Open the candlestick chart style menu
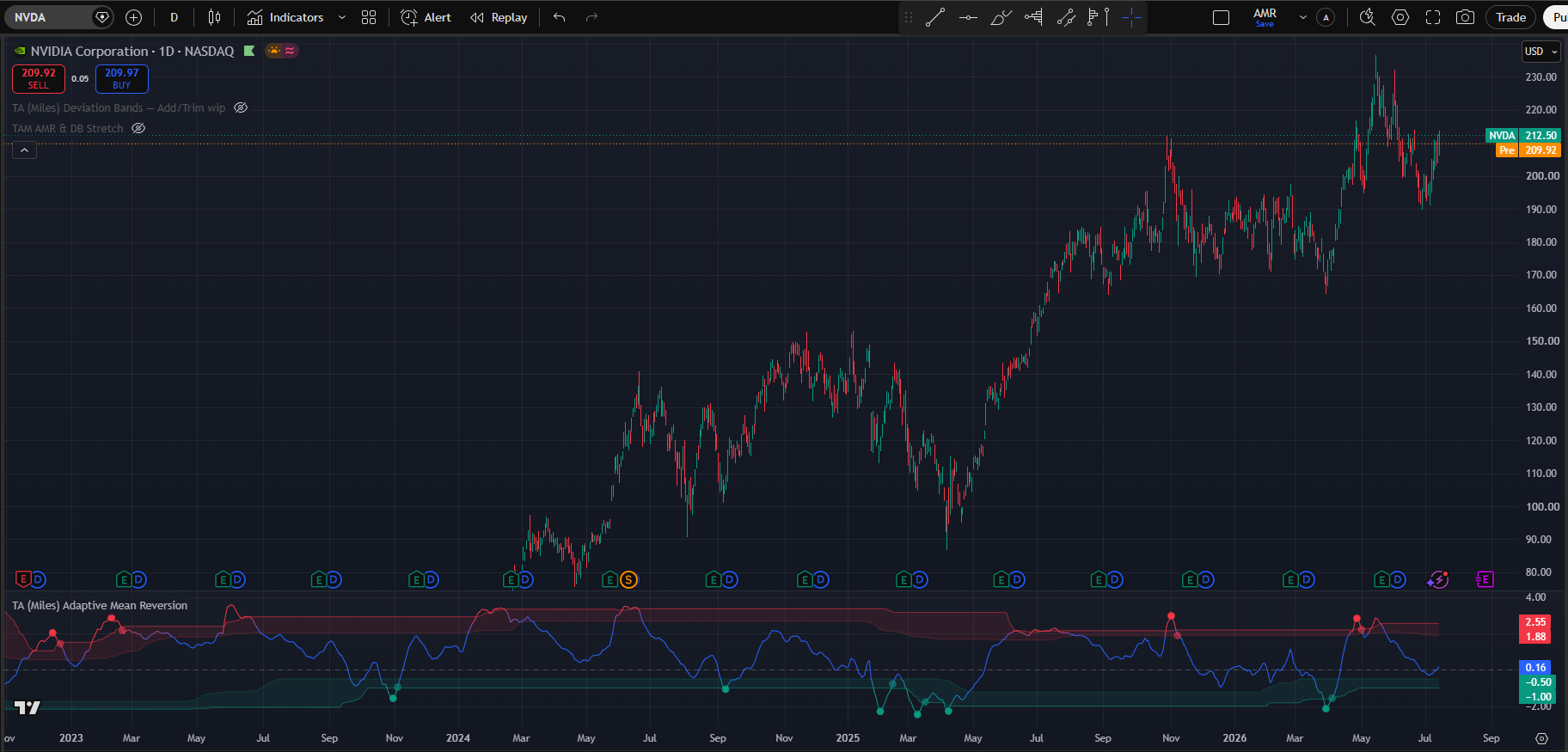 (x=214, y=17)
